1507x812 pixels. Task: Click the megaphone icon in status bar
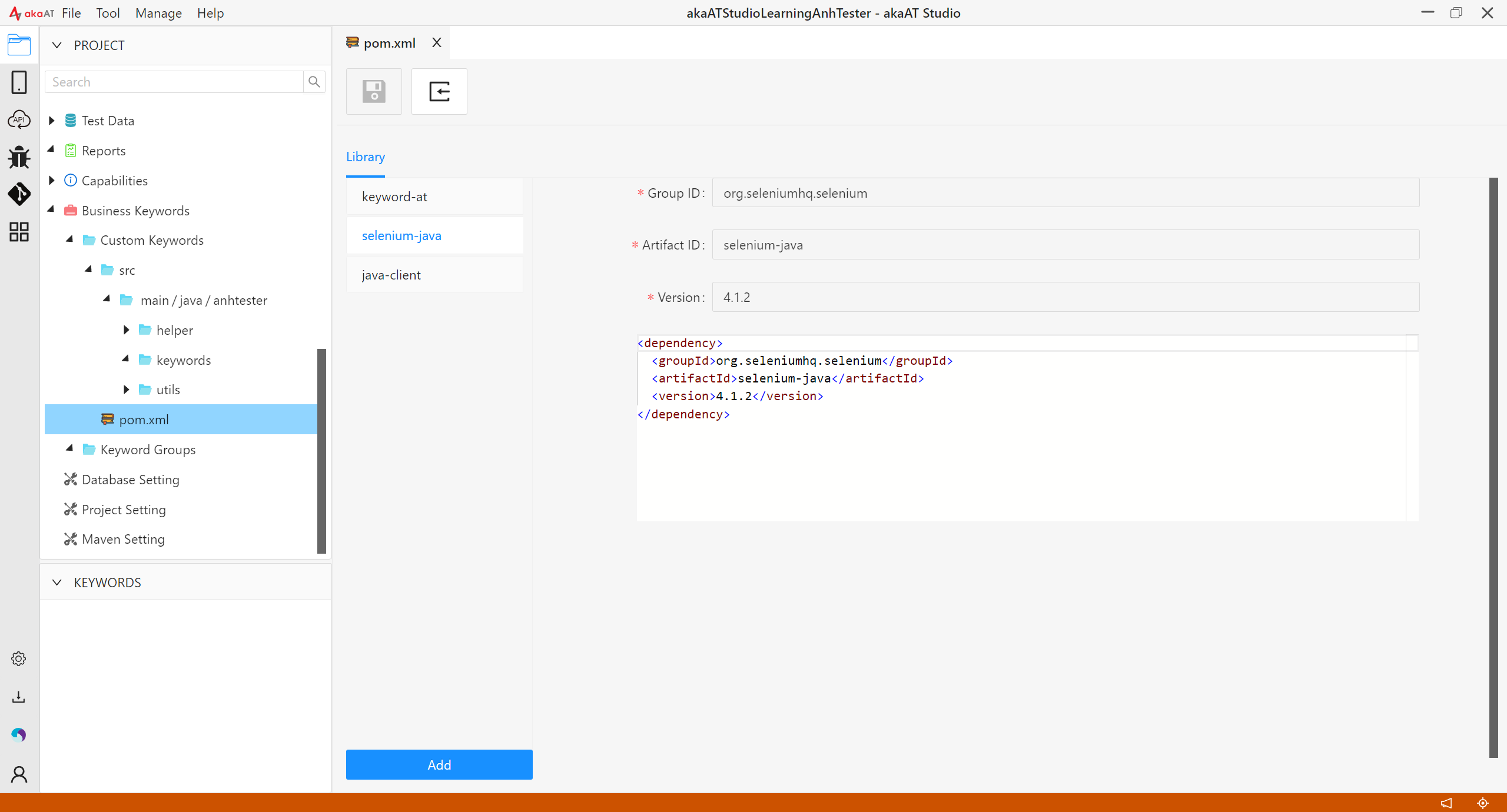tap(1446, 803)
